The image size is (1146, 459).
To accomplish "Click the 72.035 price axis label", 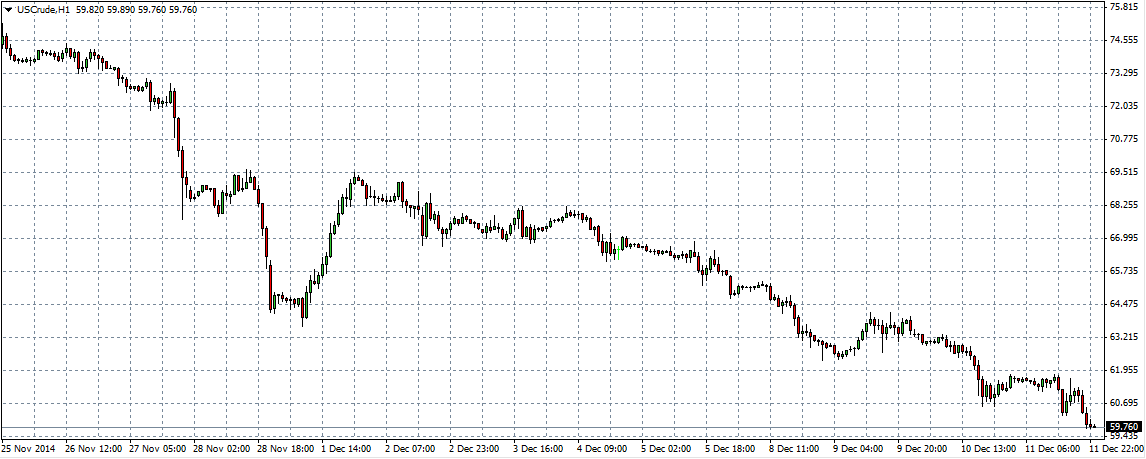I will tap(1124, 106).
